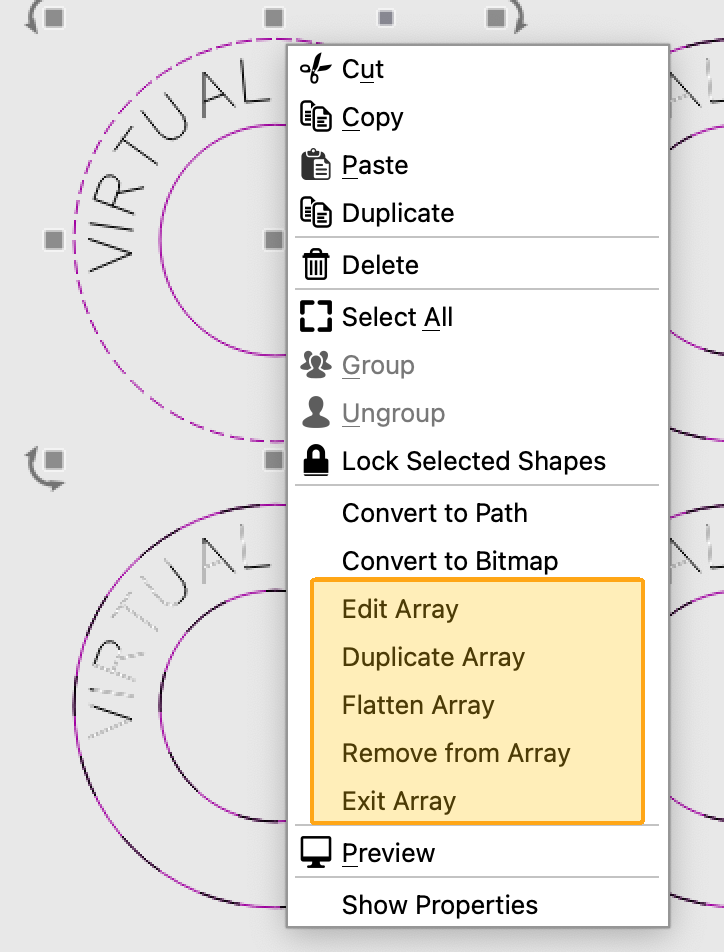The image size is (724, 952).
Task: Select Exit Array entry
Action: (399, 801)
